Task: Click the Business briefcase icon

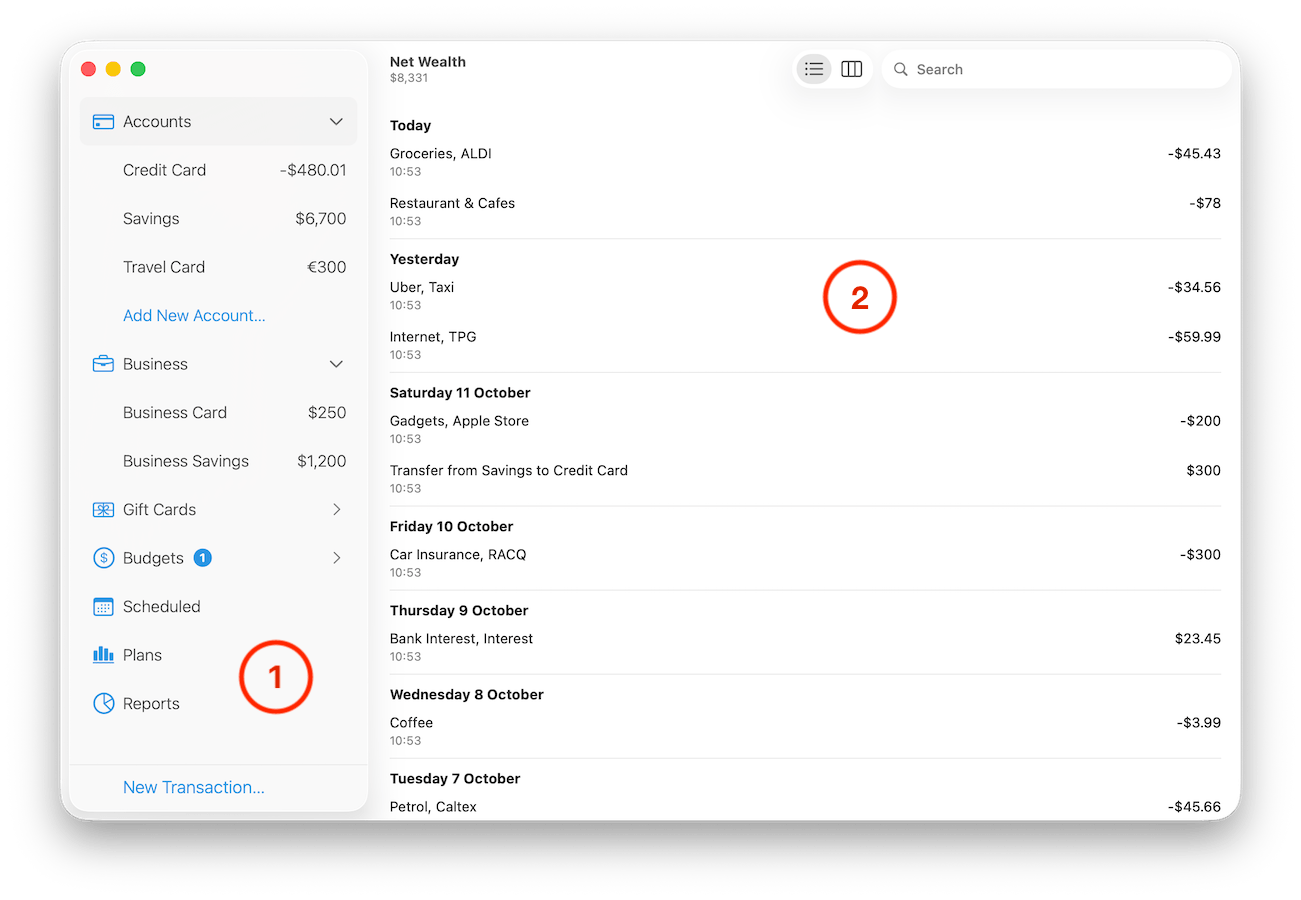Action: coord(103,364)
